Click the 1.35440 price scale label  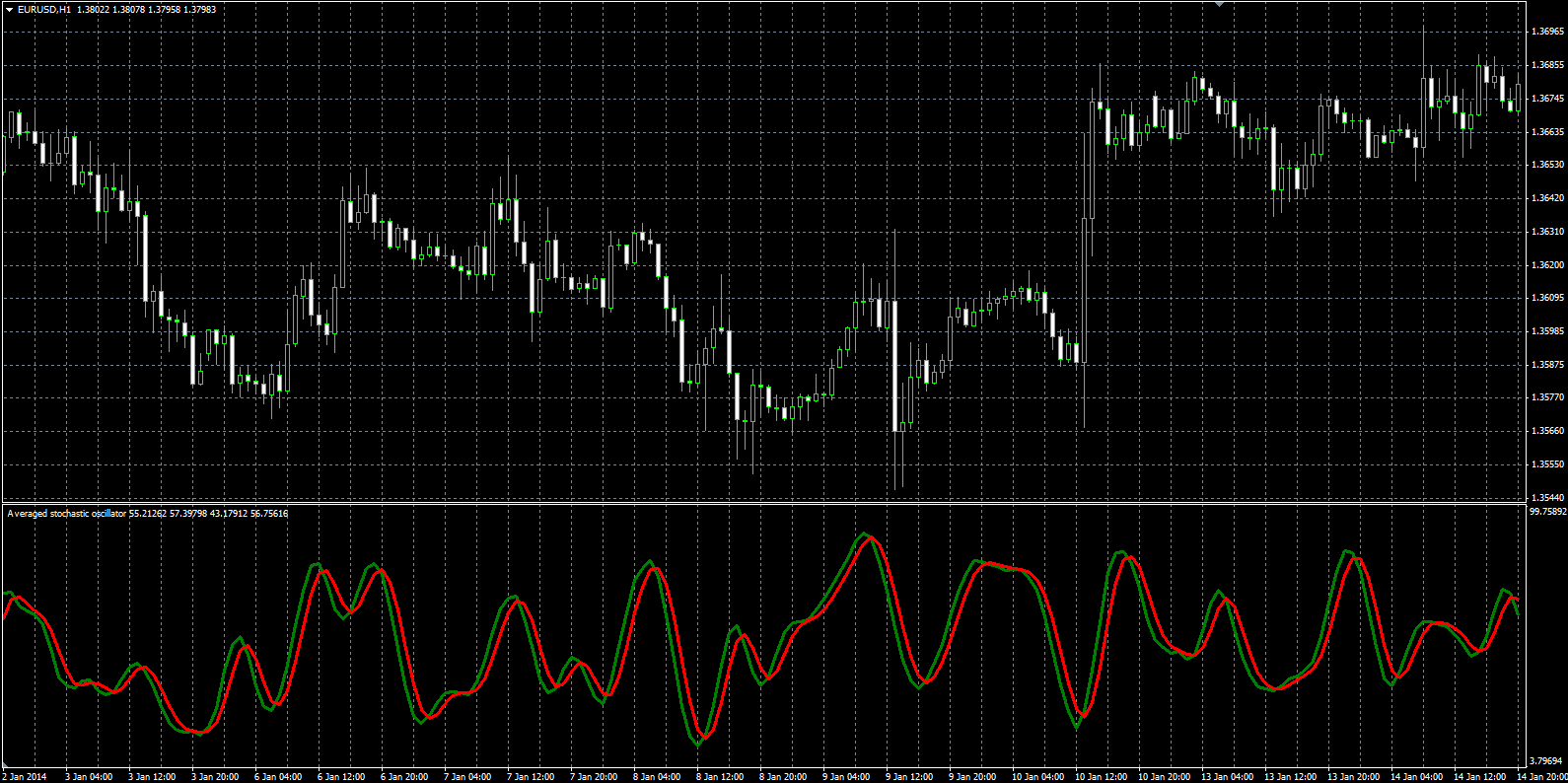coord(1547,498)
